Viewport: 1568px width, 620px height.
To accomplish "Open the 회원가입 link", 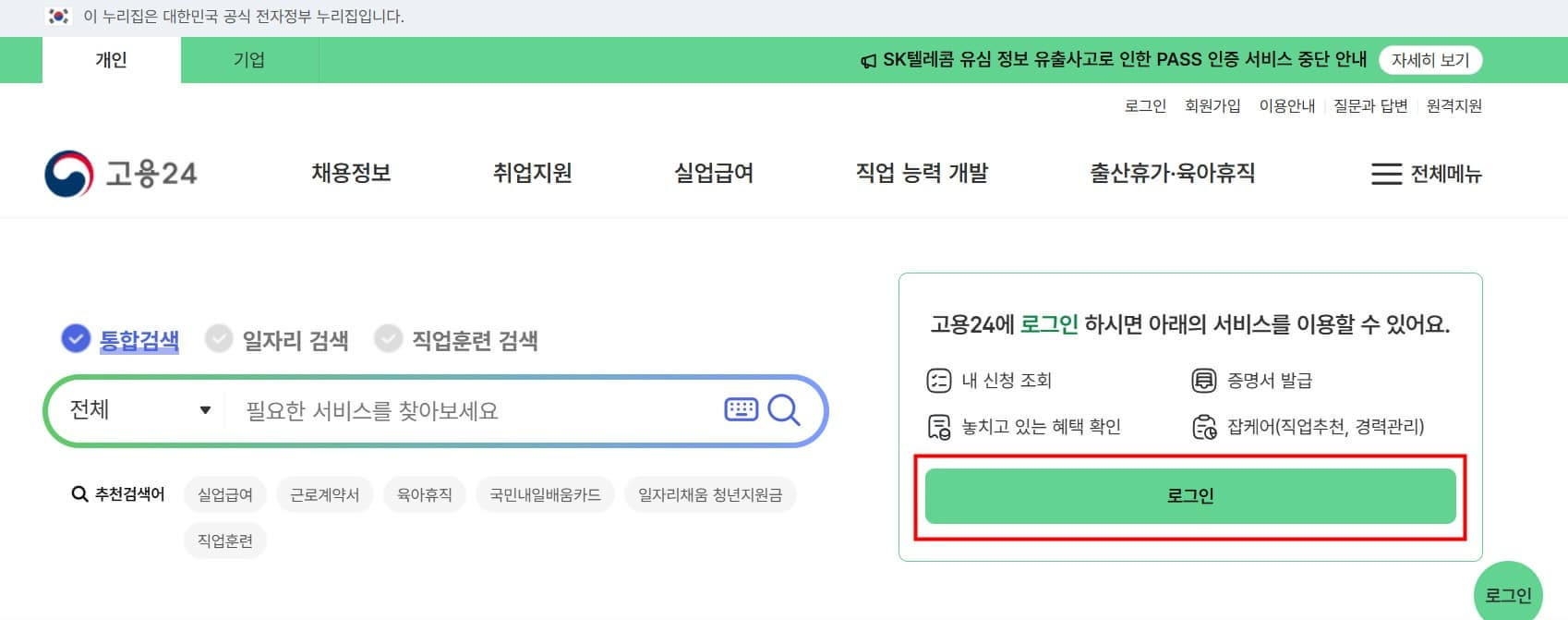I will click(1212, 105).
